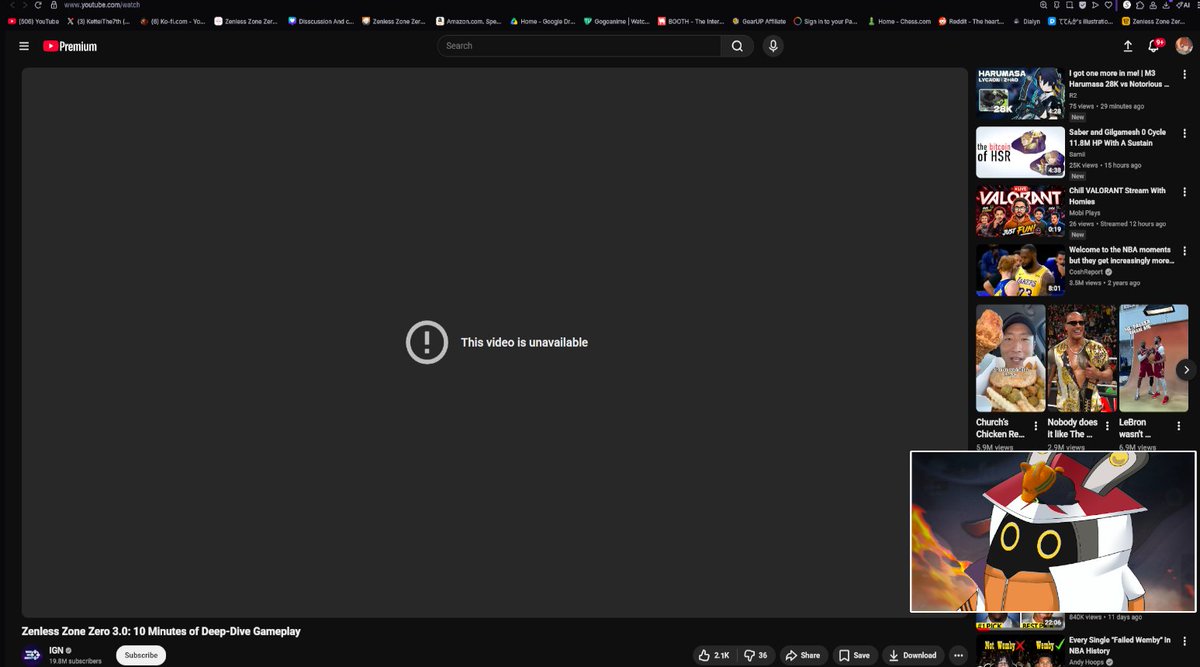Click the Mobi Plays channel name

(1084, 213)
